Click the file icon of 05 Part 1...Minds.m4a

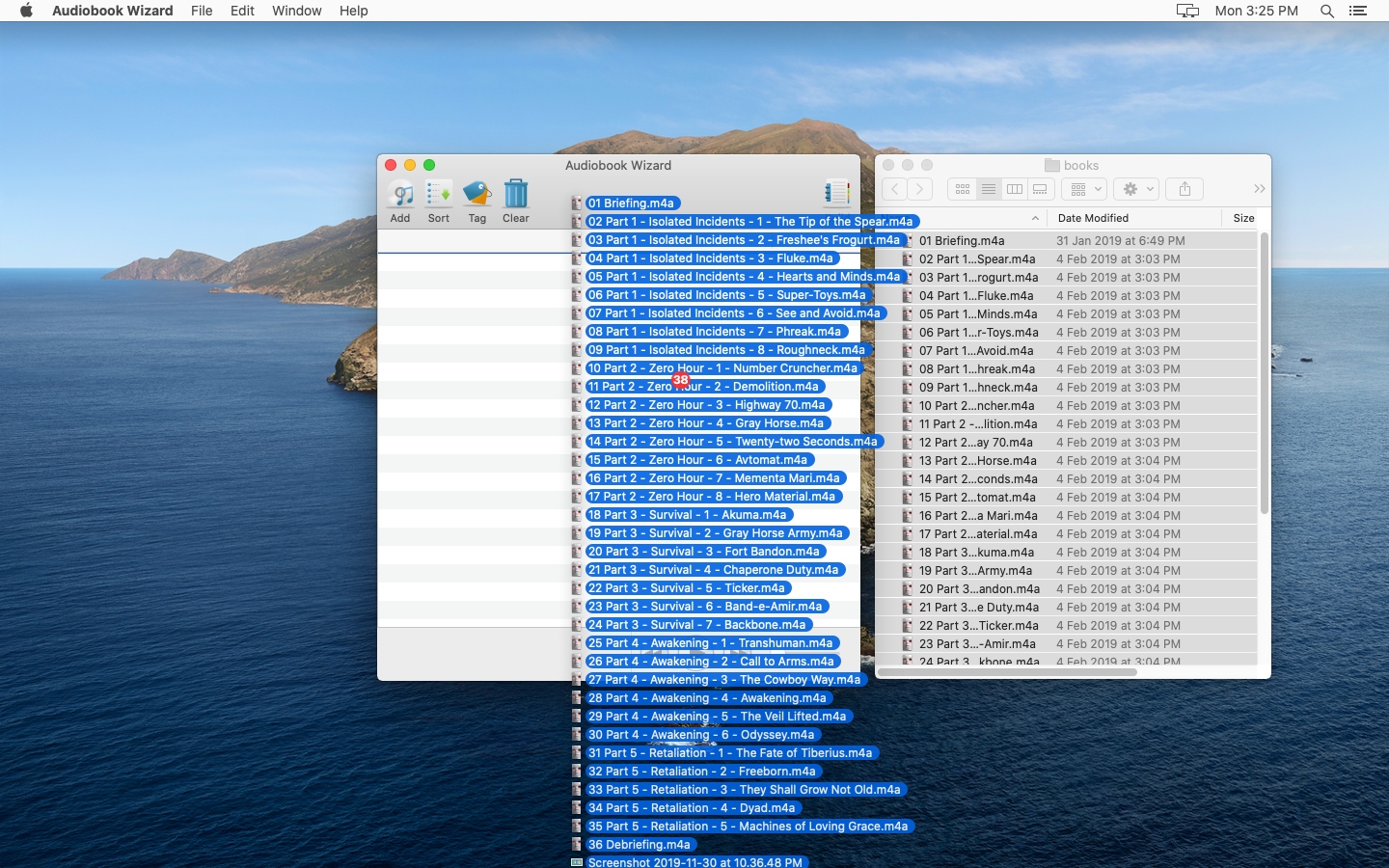(x=908, y=314)
